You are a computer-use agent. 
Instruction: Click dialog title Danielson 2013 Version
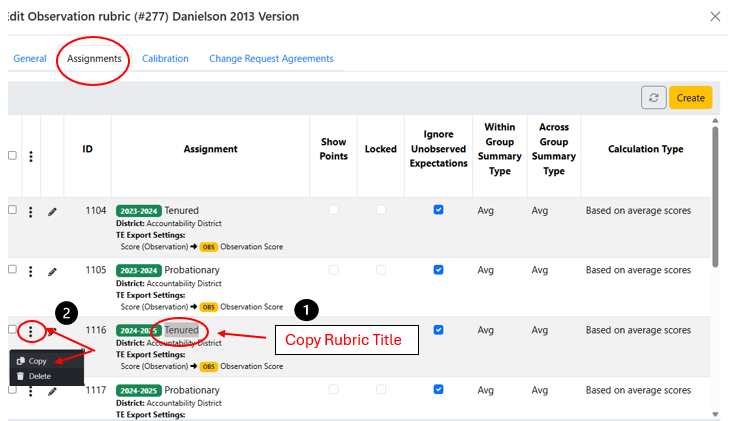point(235,16)
